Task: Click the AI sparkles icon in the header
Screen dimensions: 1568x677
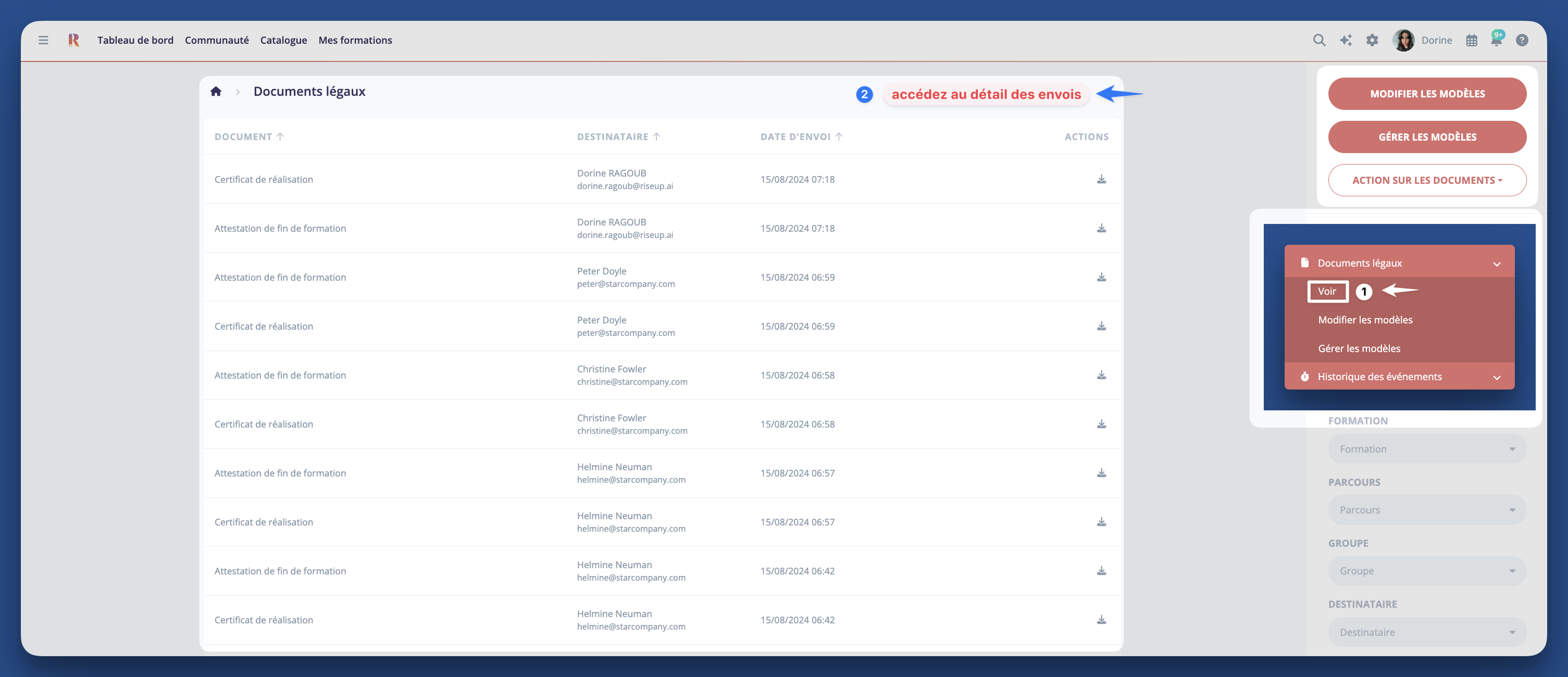Action: (x=1346, y=40)
